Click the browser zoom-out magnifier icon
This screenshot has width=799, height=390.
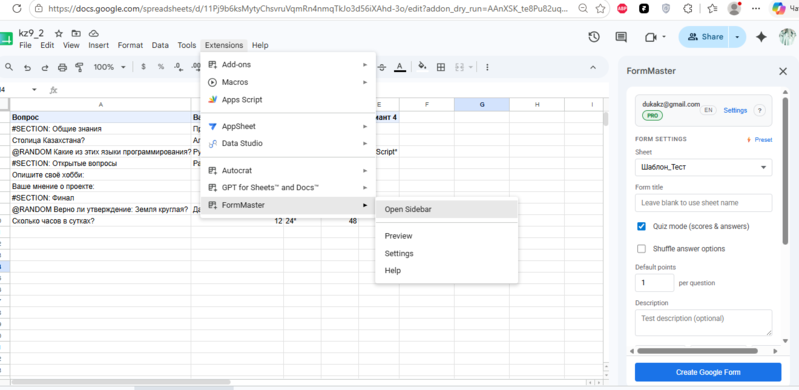point(583,9)
